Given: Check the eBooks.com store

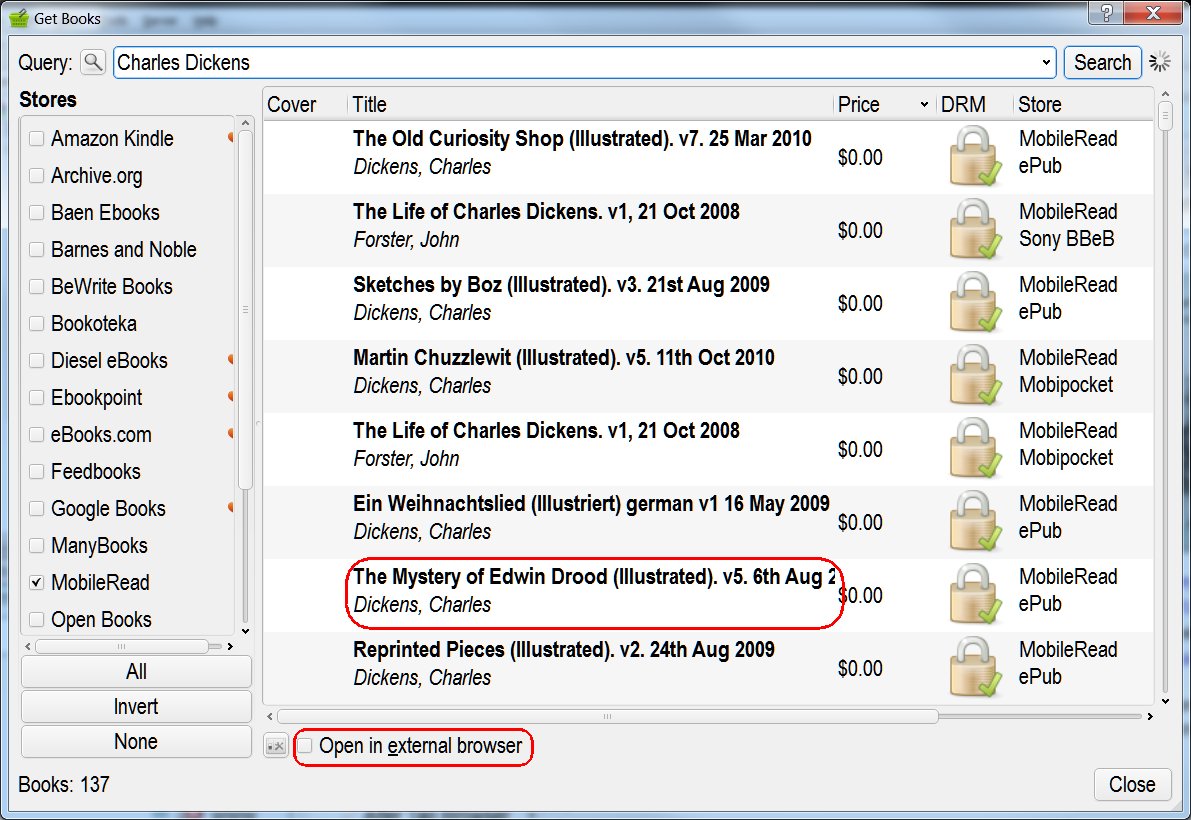Looking at the screenshot, I should tap(36, 434).
